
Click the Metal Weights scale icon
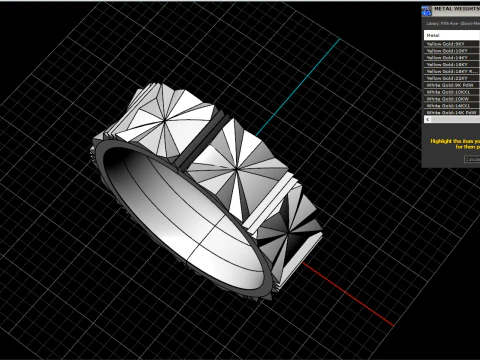(x=427, y=11)
